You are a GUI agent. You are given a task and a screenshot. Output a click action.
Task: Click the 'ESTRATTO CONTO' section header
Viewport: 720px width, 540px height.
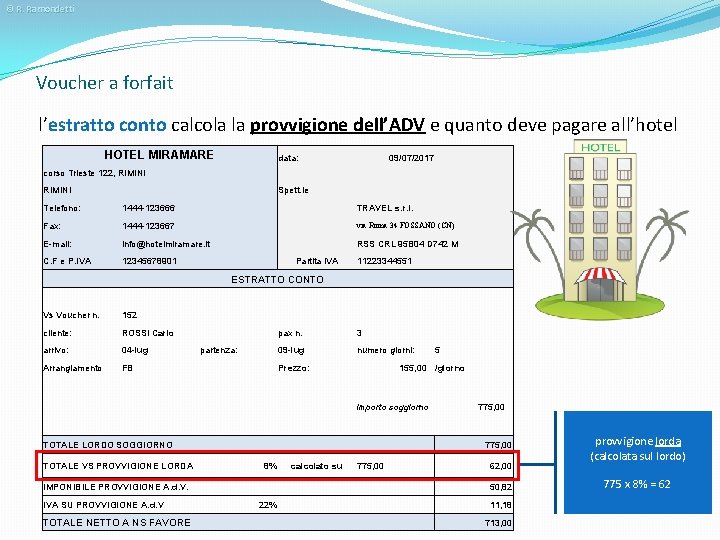coord(277,279)
